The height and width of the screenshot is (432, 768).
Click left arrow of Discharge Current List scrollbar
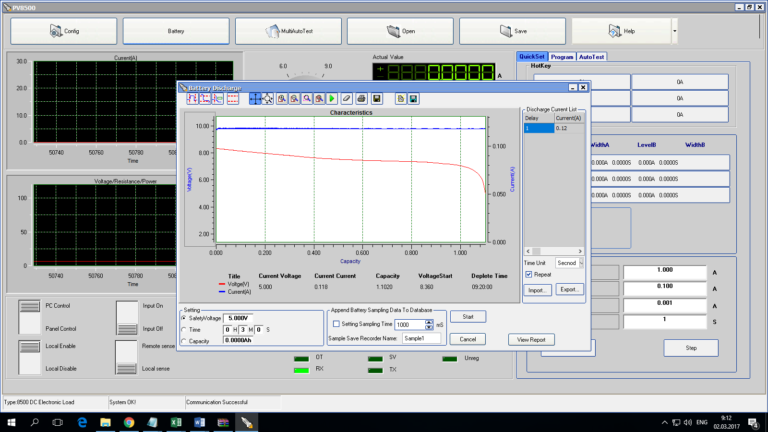tap(528, 251)
